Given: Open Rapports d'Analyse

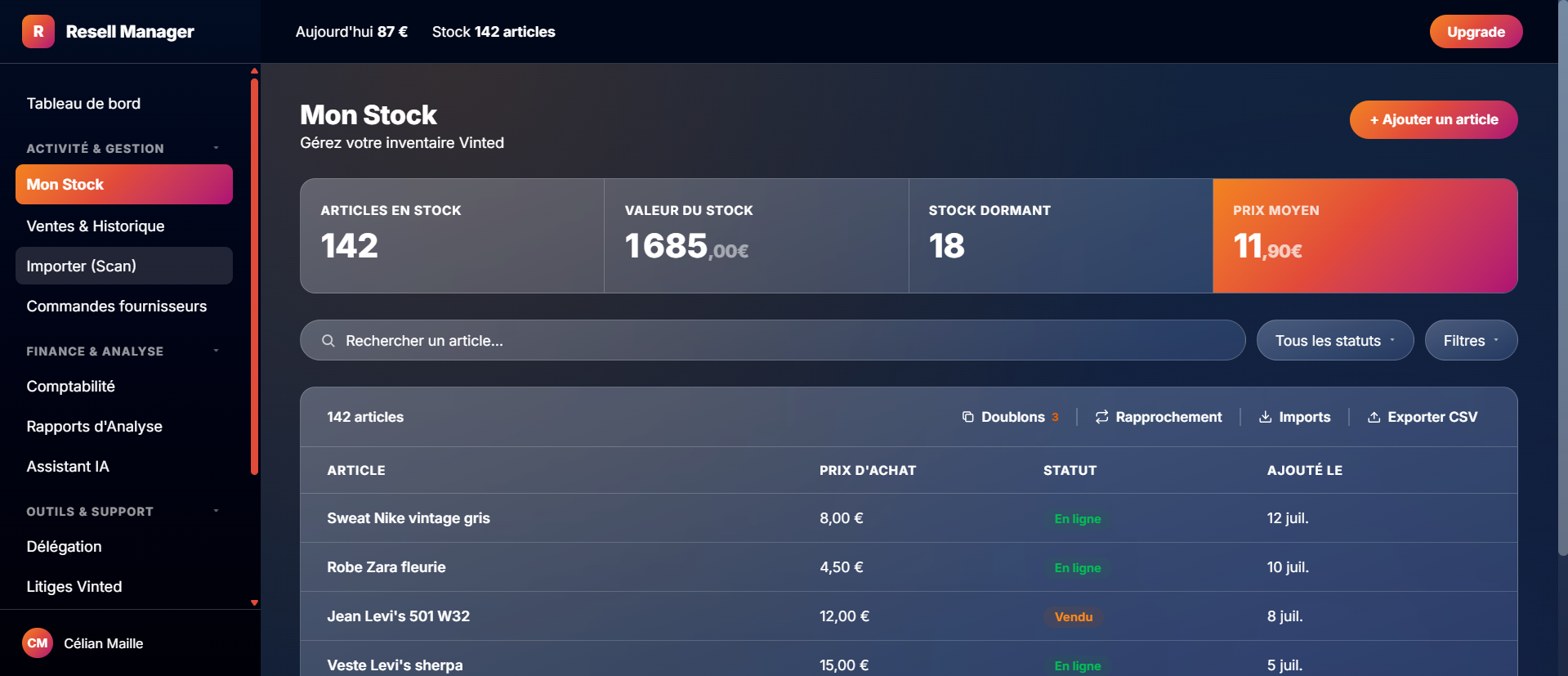Looking at the screenshot, I should [x=124, y=426].
